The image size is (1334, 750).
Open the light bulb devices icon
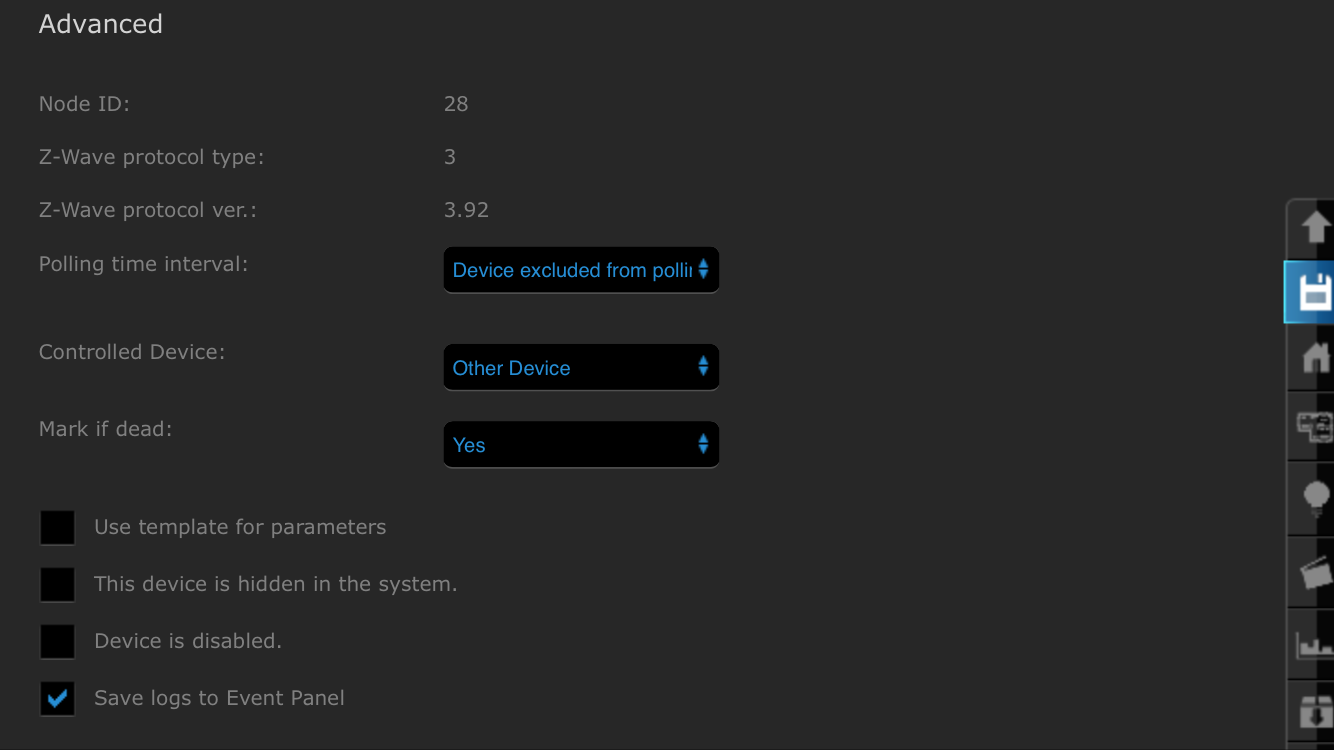point(1314,498)
